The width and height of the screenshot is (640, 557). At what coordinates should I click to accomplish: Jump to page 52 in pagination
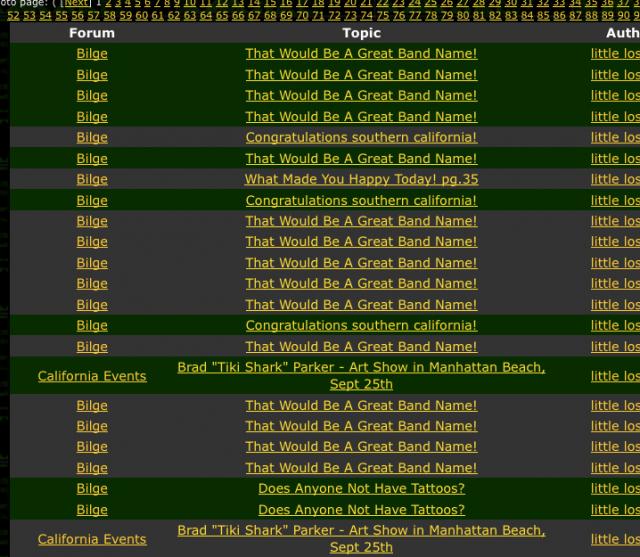coord(13,15)
